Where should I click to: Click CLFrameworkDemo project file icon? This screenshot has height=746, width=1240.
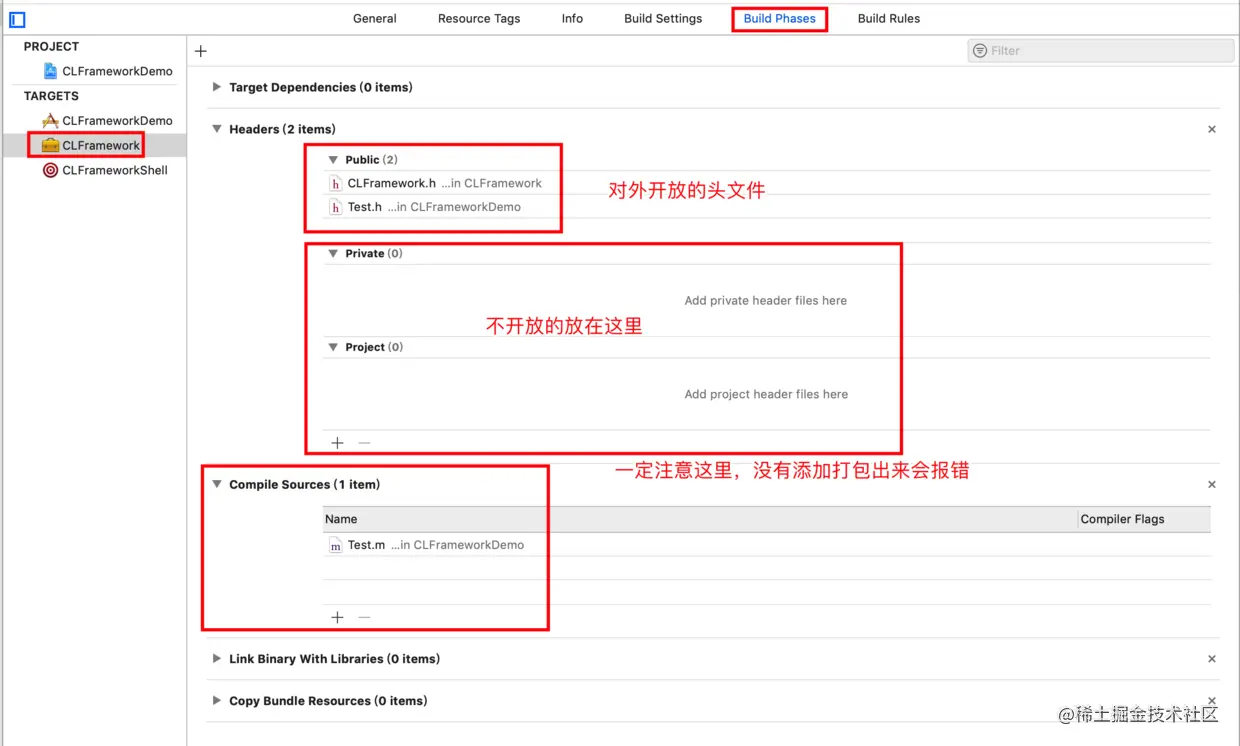[x=51, y=71]
